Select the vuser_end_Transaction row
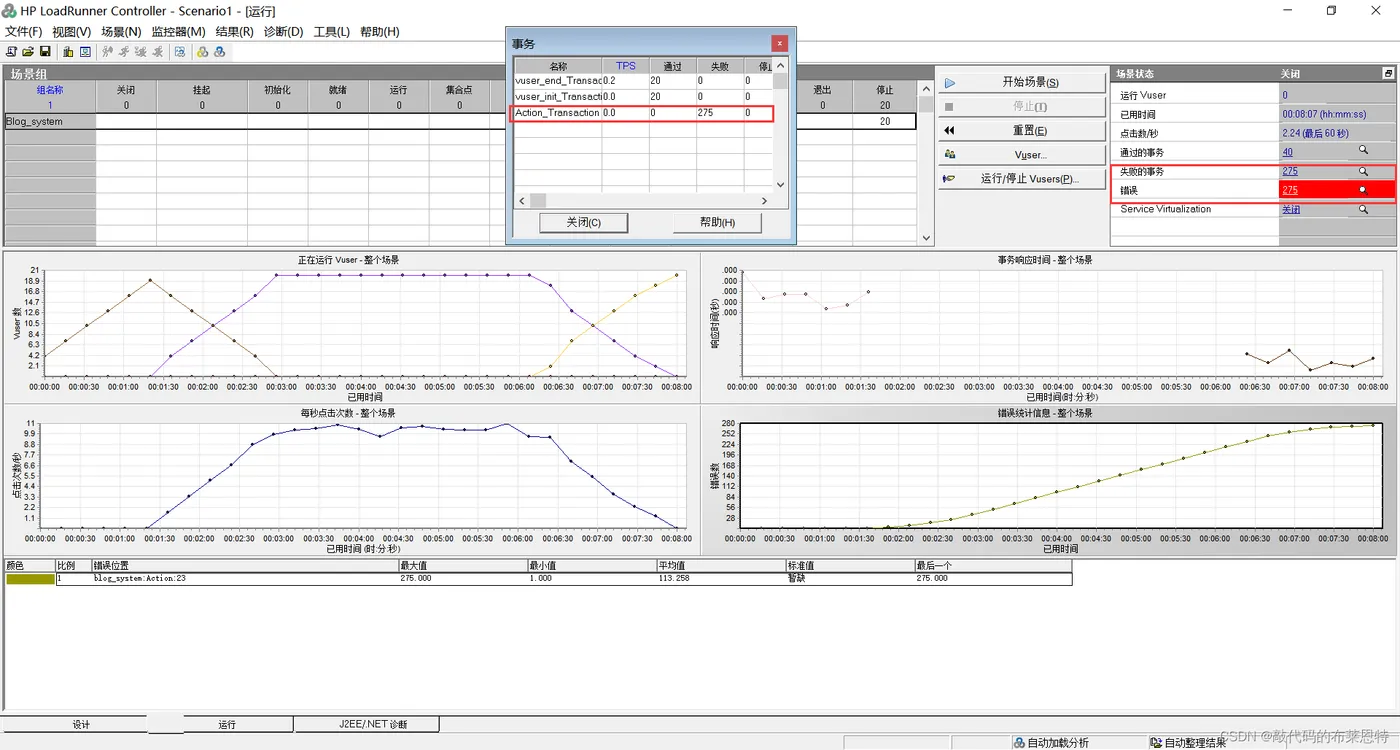 tap(643, 81)
